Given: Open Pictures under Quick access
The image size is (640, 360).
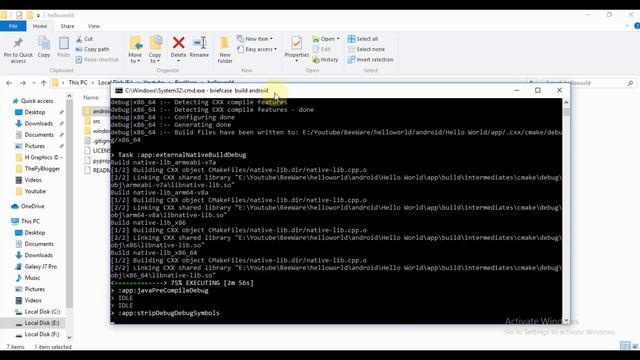Looking at the screenshot, I should click(x=34, y=146).
